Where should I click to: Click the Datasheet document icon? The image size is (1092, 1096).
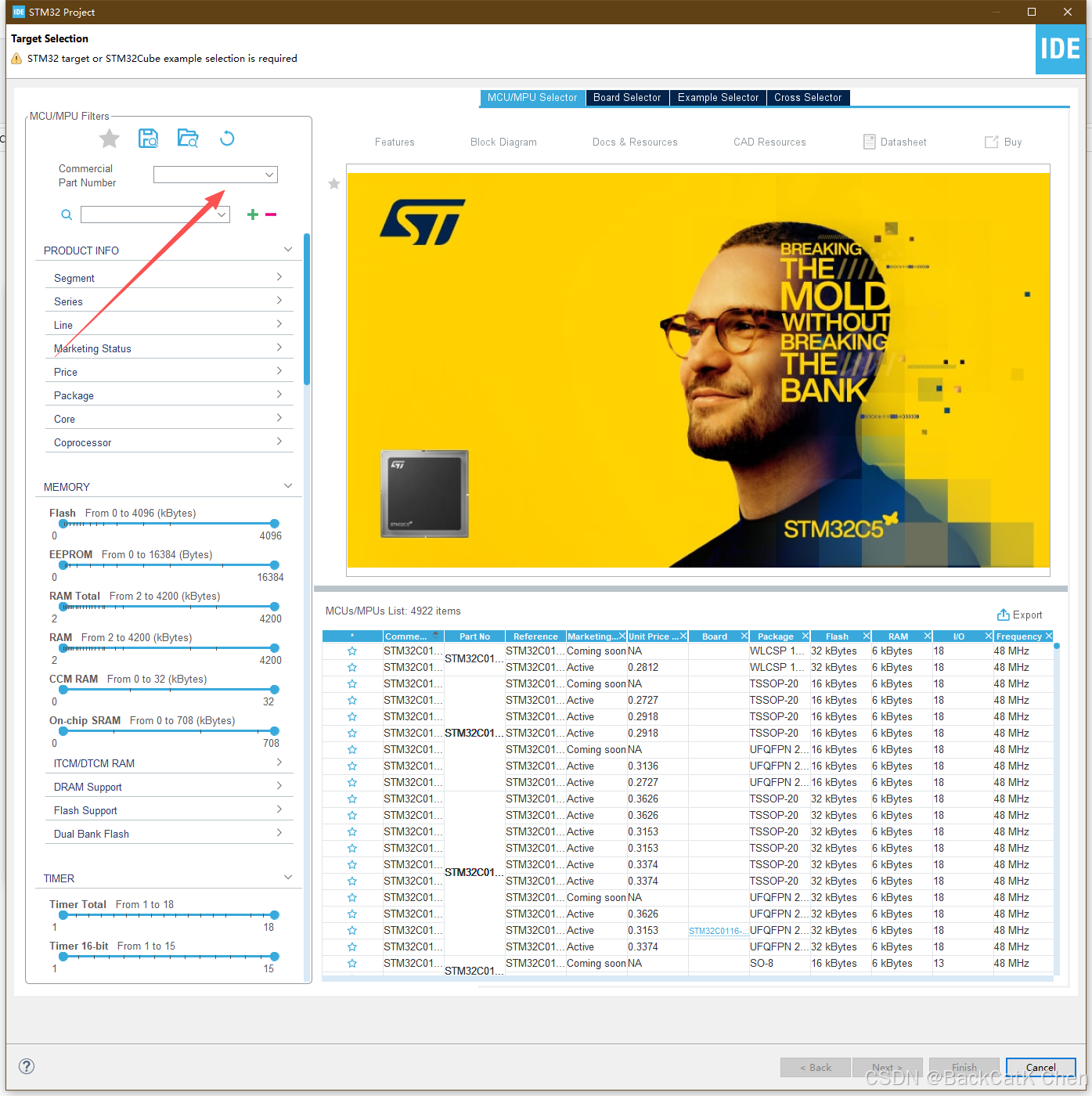869,142
